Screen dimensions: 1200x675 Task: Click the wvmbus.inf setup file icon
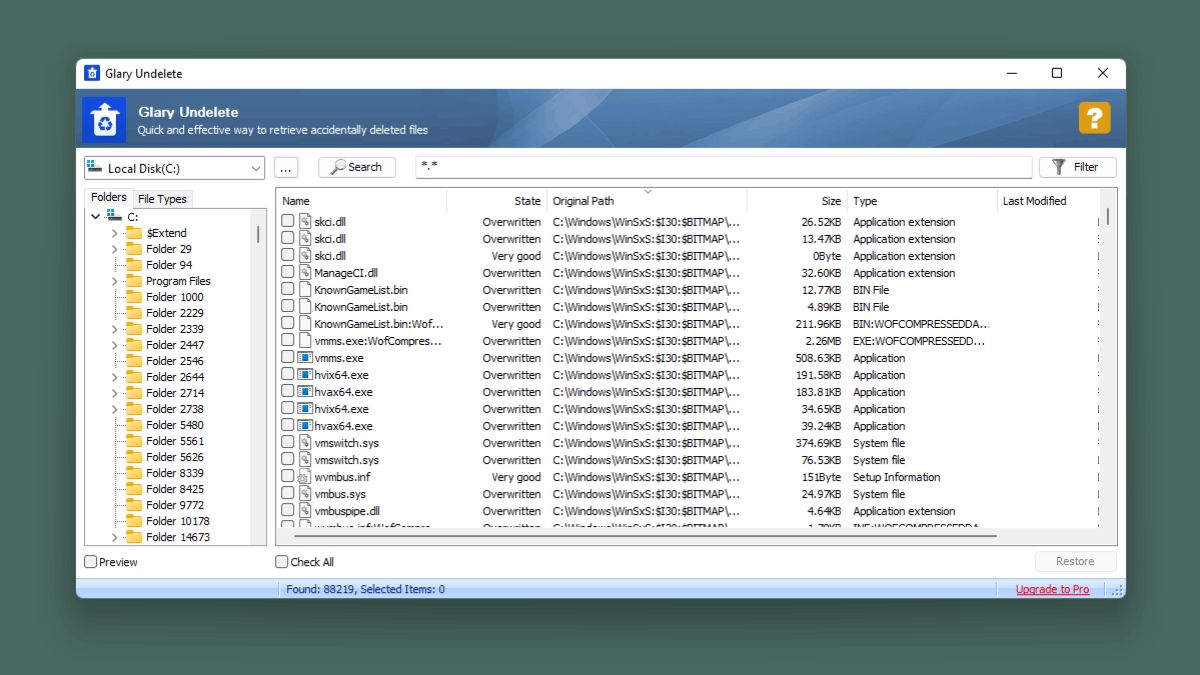pyautogui.click(x=305, y=477)
